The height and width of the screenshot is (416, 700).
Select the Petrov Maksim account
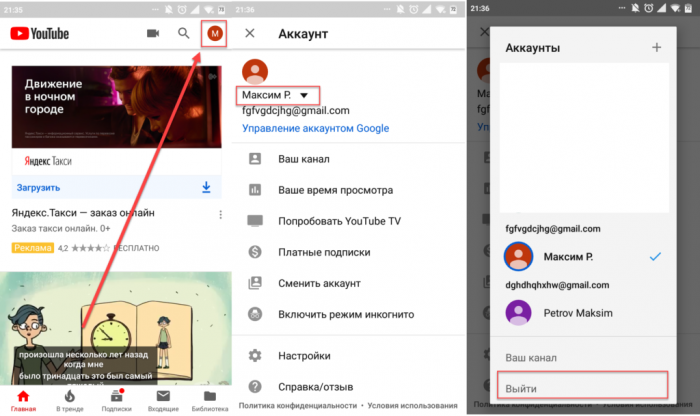pyautogui.click(x=577, y=314)
